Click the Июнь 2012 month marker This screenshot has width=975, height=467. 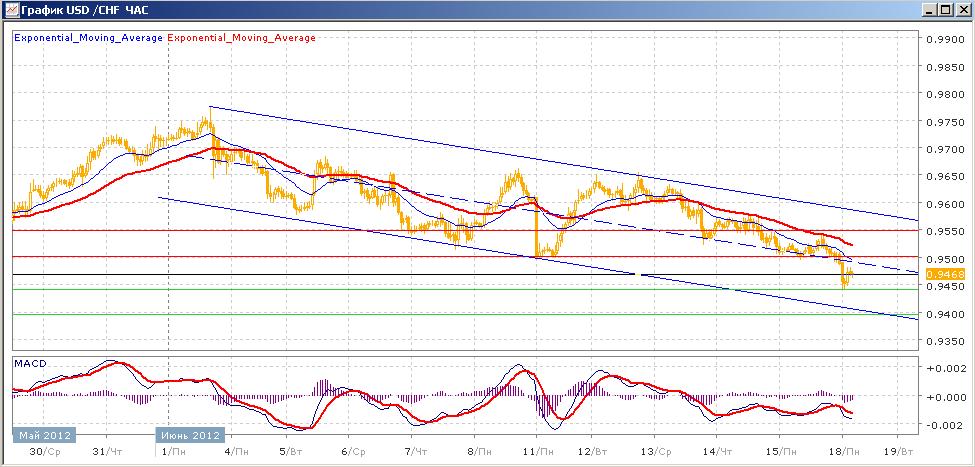[190, 434]
